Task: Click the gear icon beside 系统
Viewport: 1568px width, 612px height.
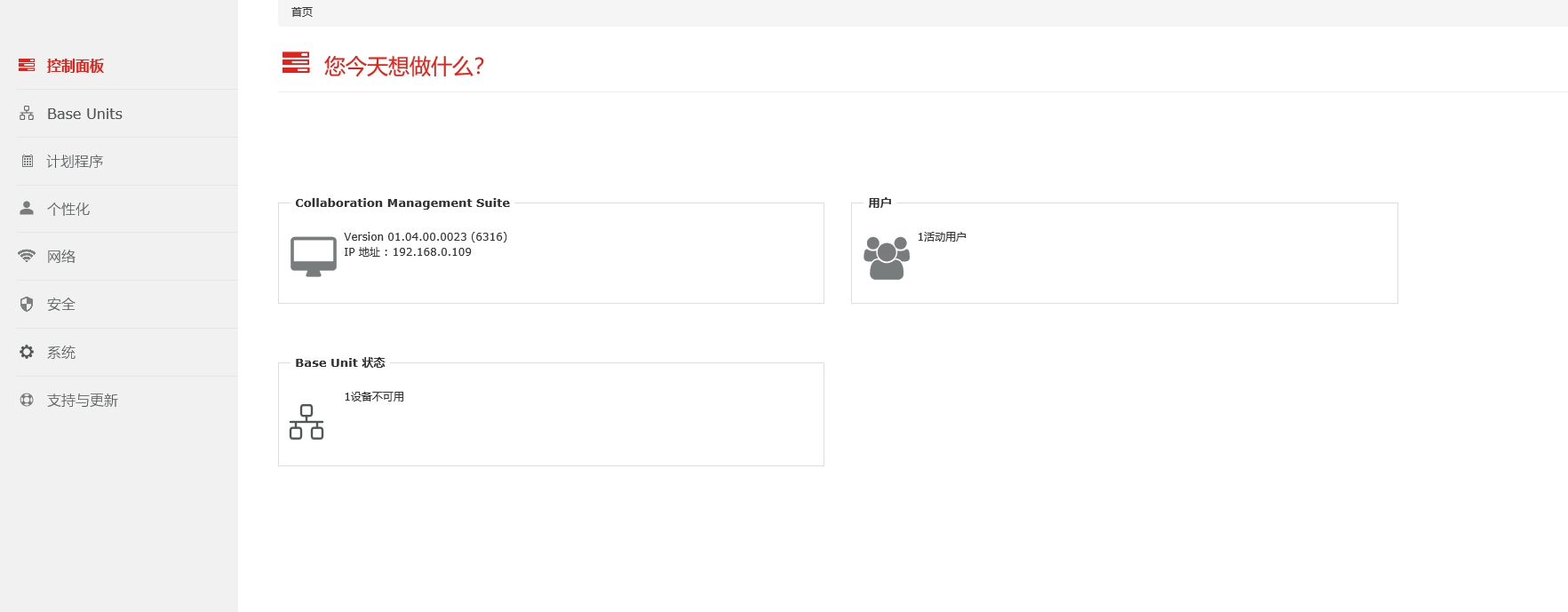Action: (27, 353)
